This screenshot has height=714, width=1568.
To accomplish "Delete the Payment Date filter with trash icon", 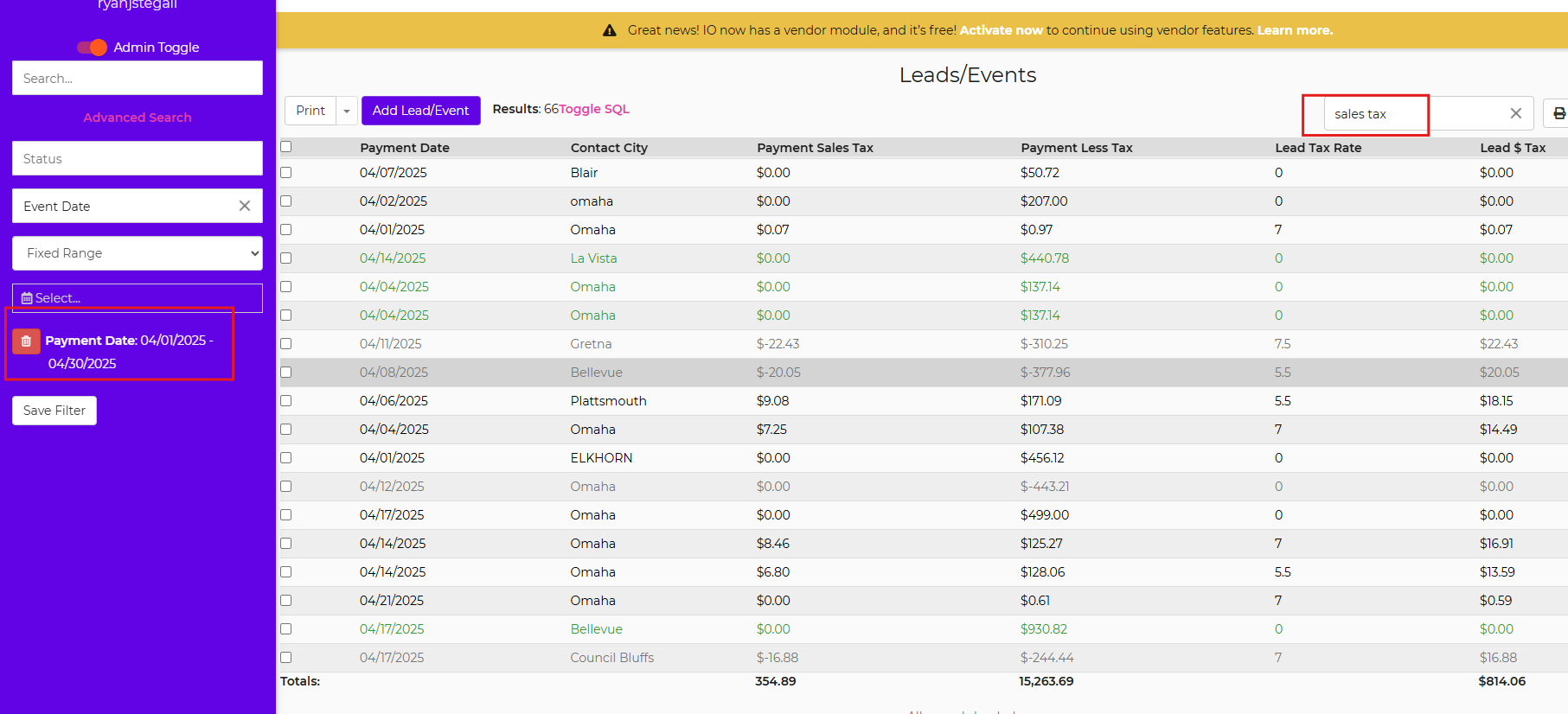I will pyautogui.click(x=26, y=341).
